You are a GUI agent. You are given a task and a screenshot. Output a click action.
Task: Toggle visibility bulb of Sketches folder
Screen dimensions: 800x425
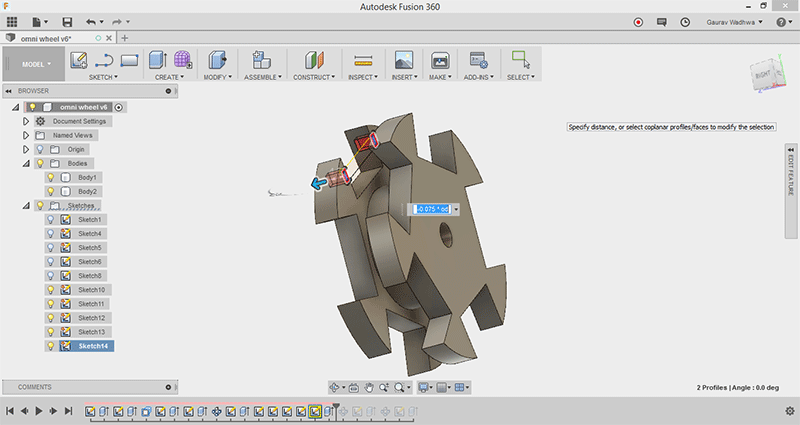40,206
